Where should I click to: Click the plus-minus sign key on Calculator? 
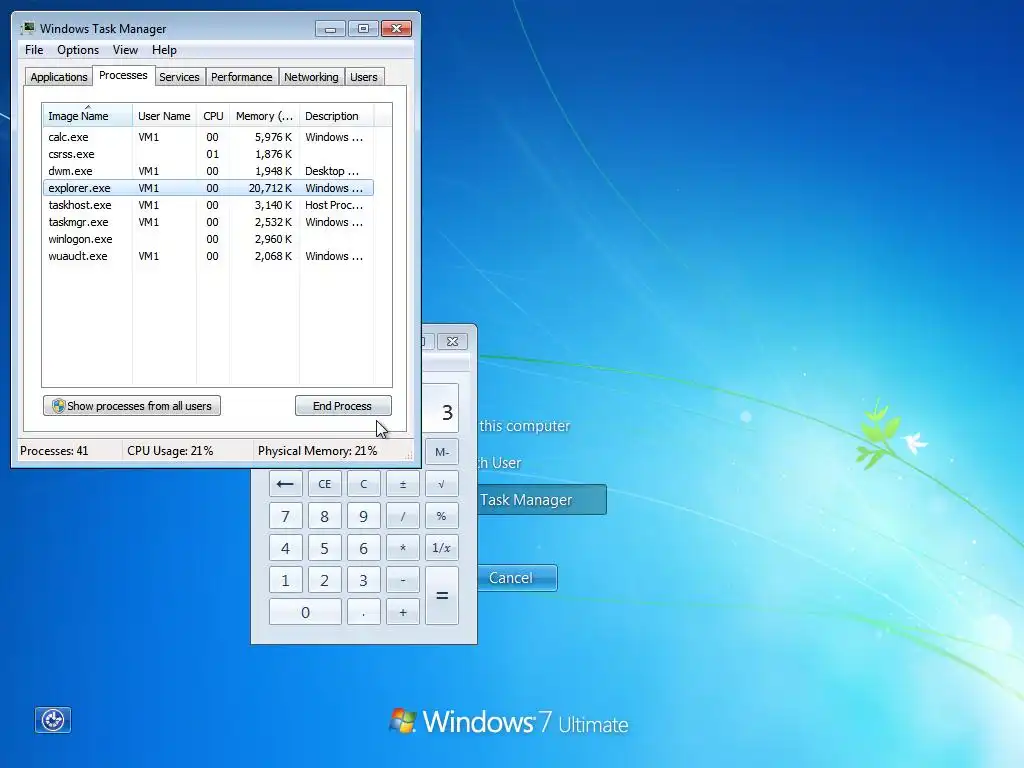pyautogui.click(x=403, y=484)
